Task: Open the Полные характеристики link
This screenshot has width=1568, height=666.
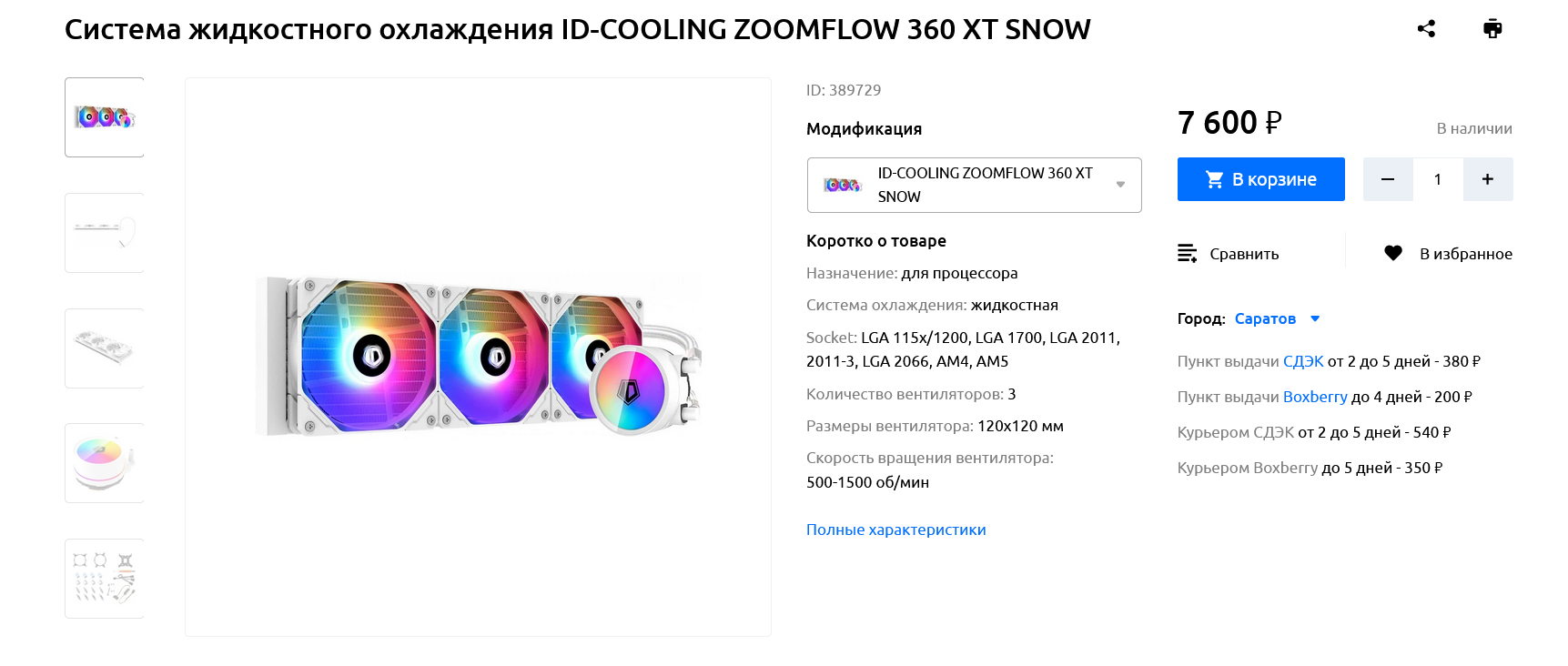Action: point(895,530)
